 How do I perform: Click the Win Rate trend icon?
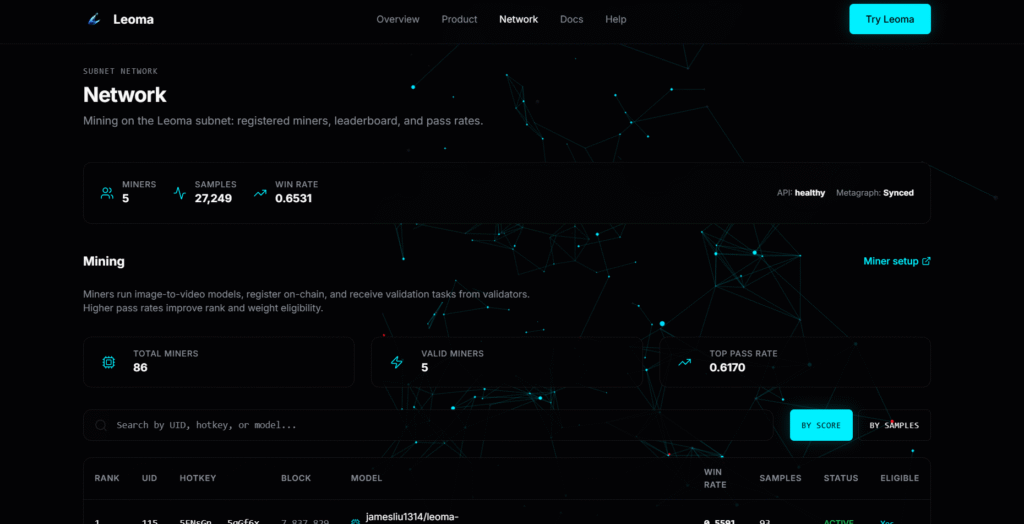click(260, 193)
